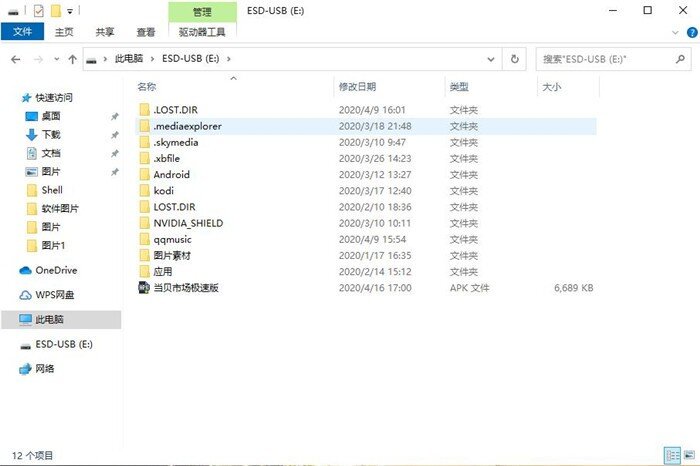Viewport: 700px width, 466px height.
Task: Select the .skymedia folder icon
Action: (144, 142)
